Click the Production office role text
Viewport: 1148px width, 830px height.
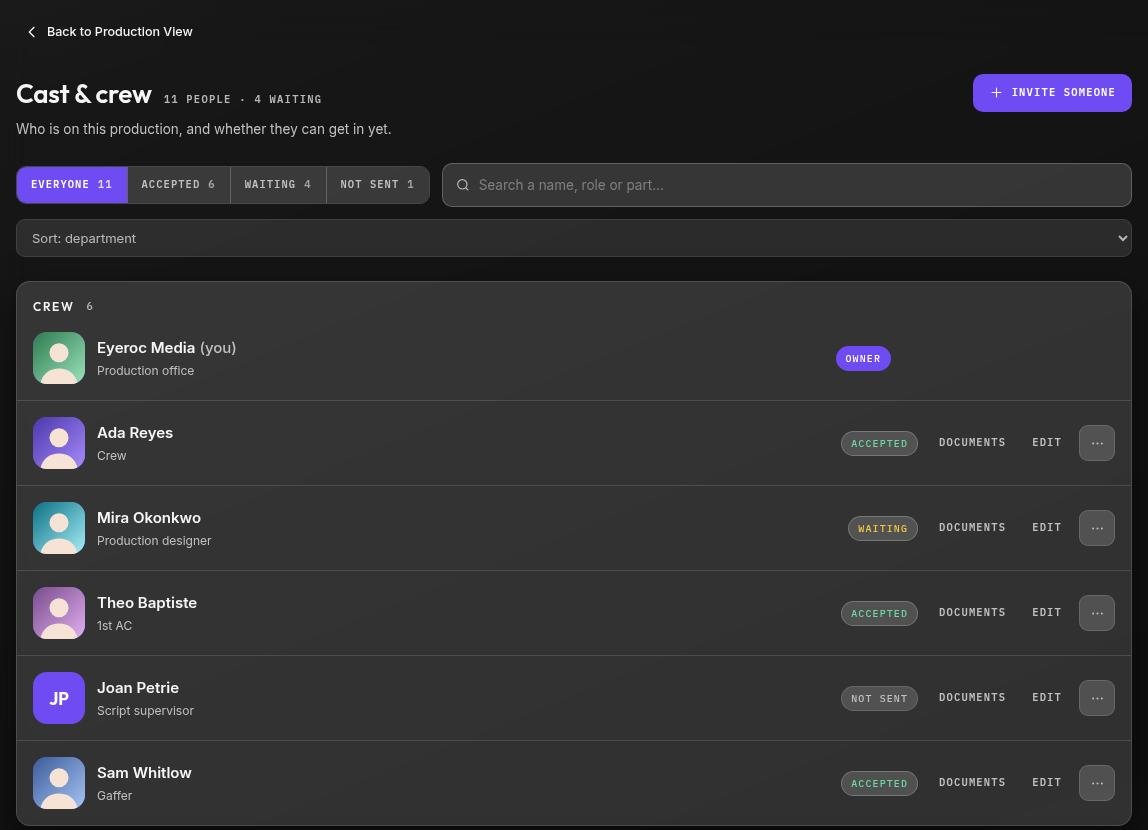pos(145,370)
